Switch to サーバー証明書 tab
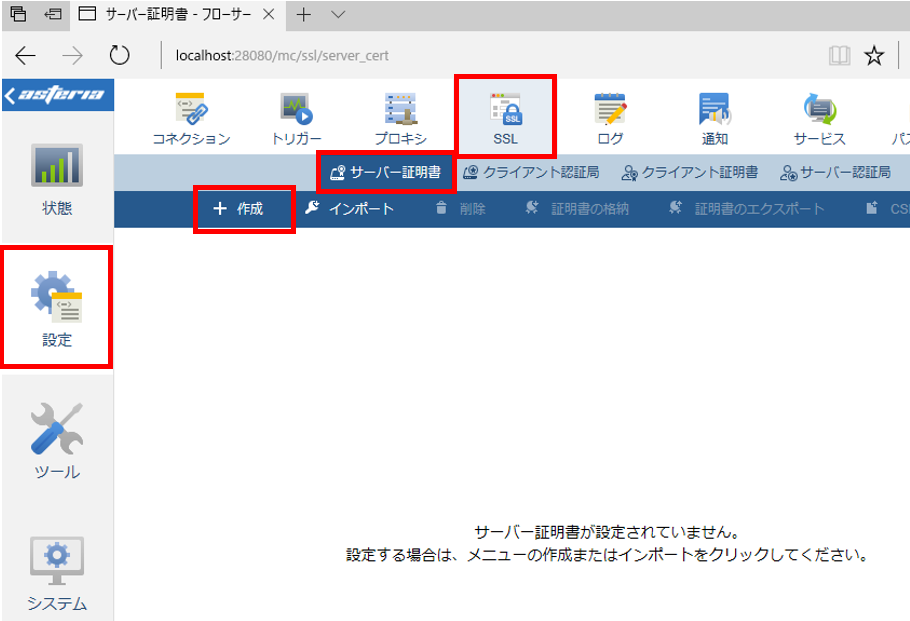Screen dimensions: 910x621 pyautogui.click(x=386, y=172)
